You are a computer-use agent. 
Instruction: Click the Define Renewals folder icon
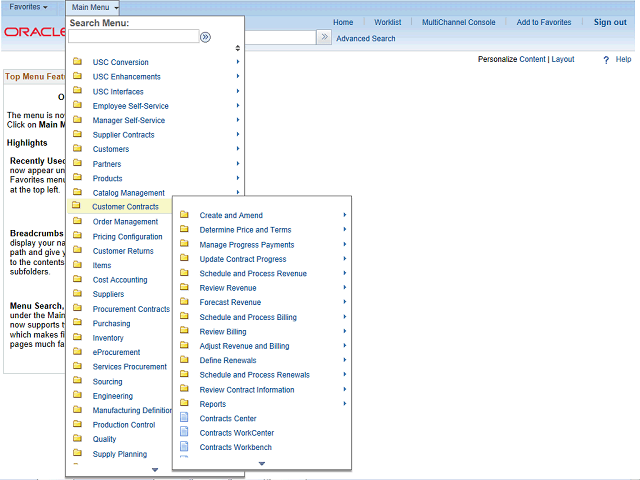click(x=184, y=360)
